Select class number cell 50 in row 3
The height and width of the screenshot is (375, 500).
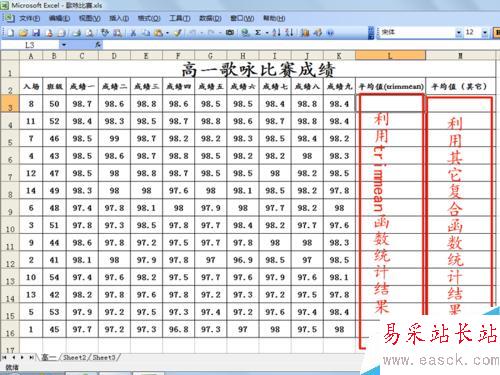[54, 104]
